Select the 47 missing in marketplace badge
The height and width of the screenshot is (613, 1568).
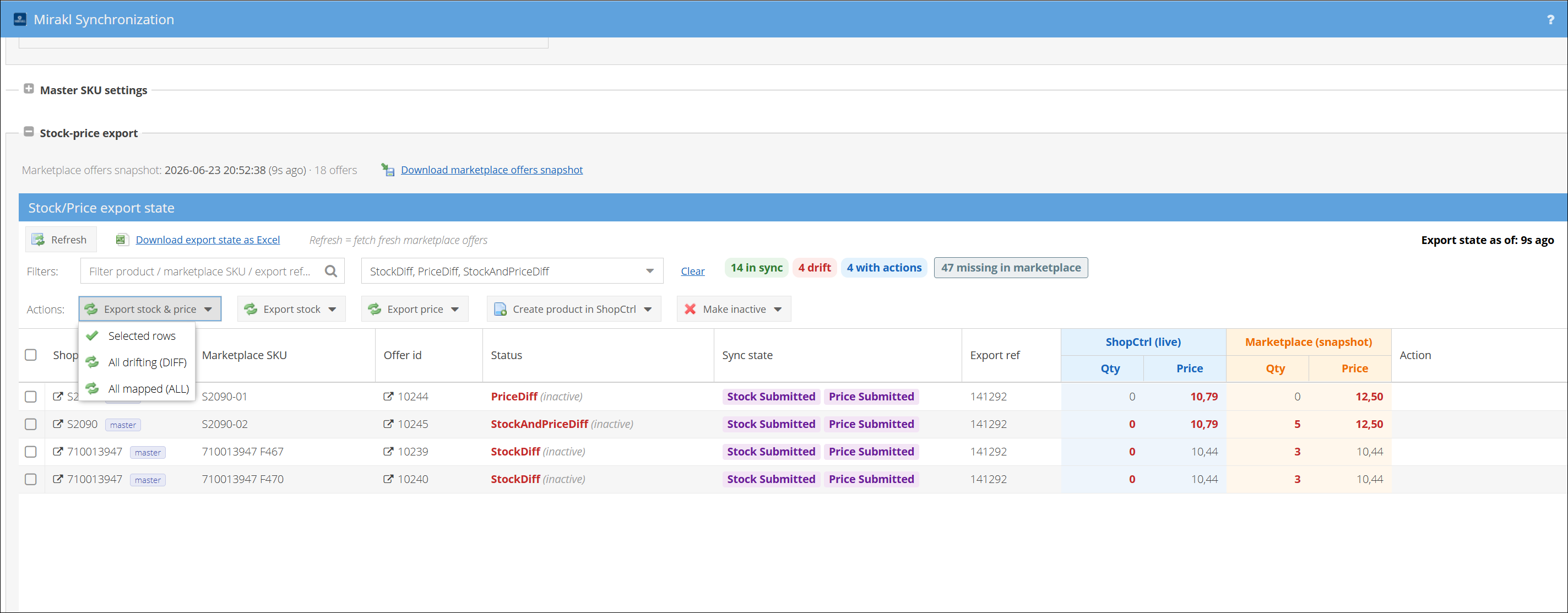pos(1011,268)
